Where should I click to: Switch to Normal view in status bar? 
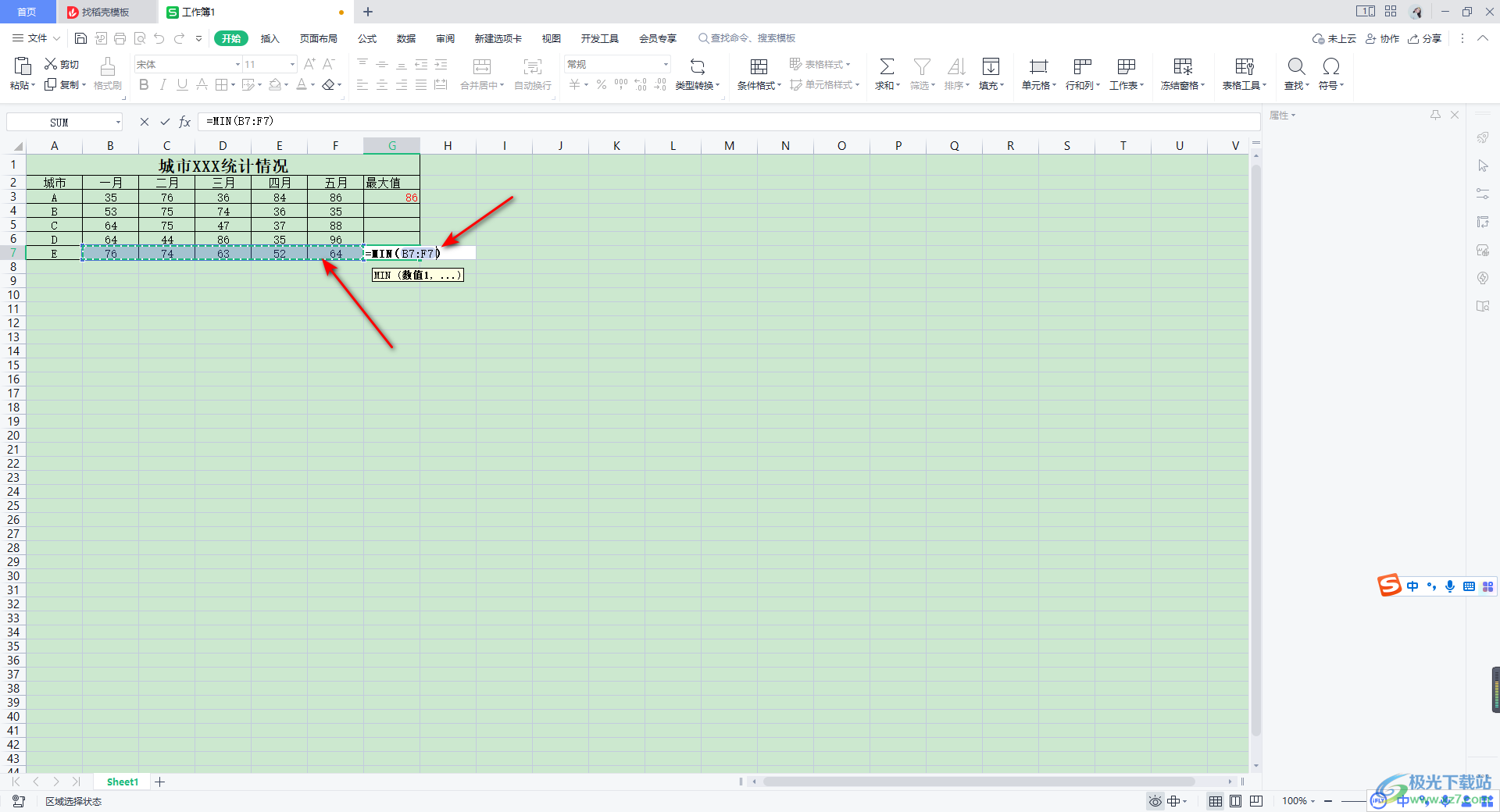click(x=1216, y=801)
